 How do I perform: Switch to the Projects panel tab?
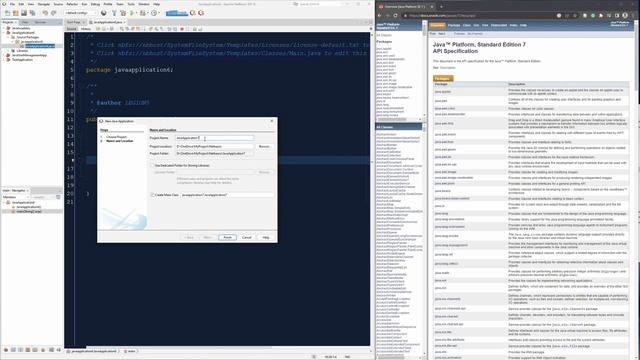(8, 22)
